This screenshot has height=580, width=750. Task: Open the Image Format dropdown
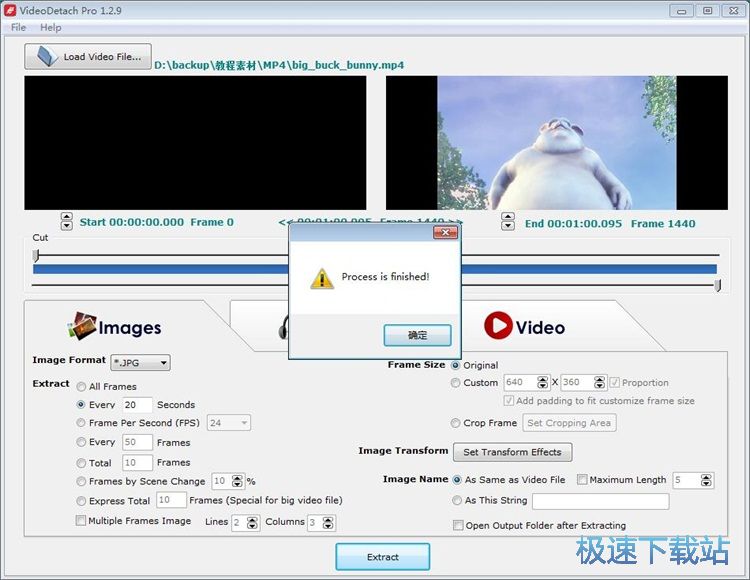(x=140, y=363)
